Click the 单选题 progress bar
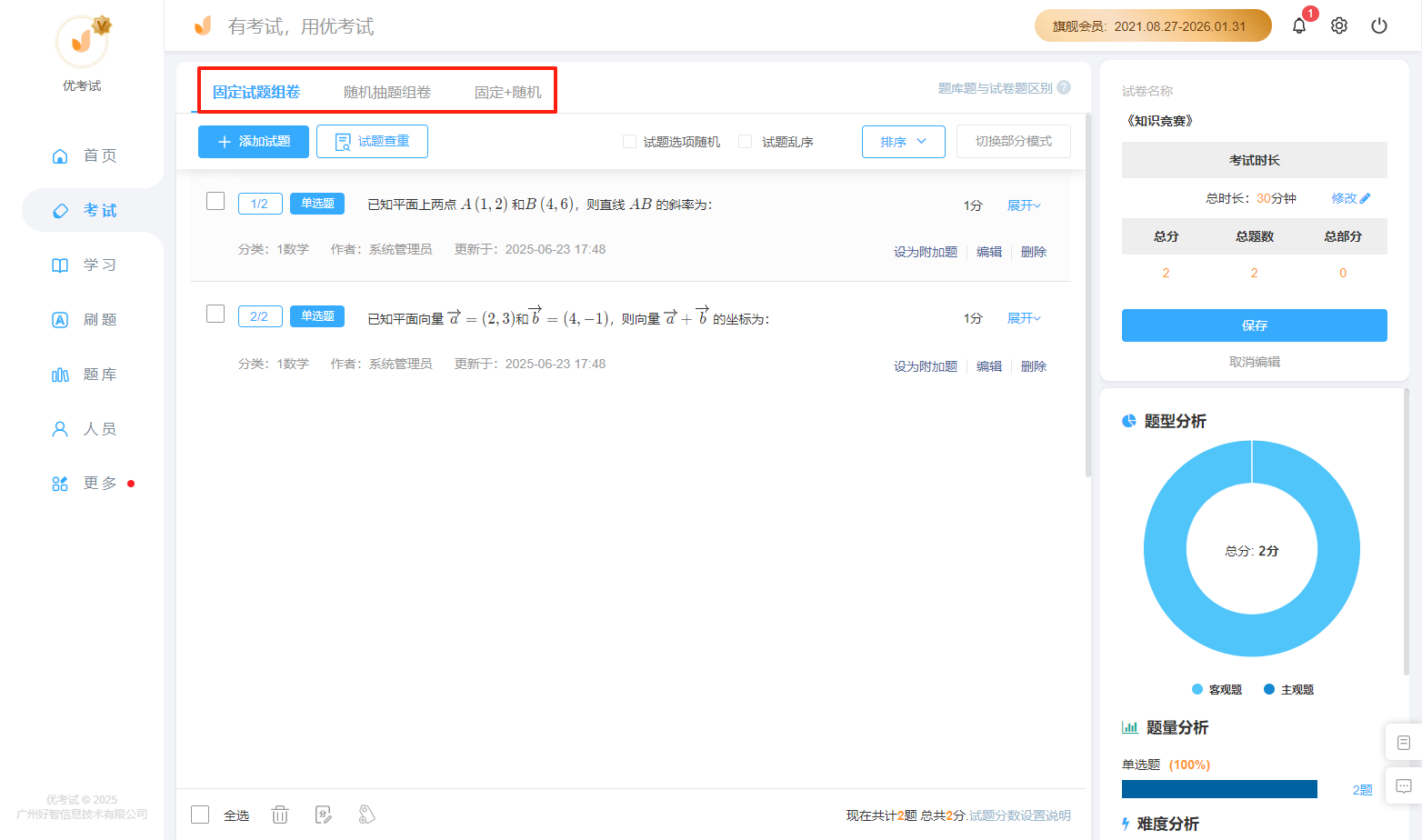Screen dimensions: 1422x840 pos(1219,789)
